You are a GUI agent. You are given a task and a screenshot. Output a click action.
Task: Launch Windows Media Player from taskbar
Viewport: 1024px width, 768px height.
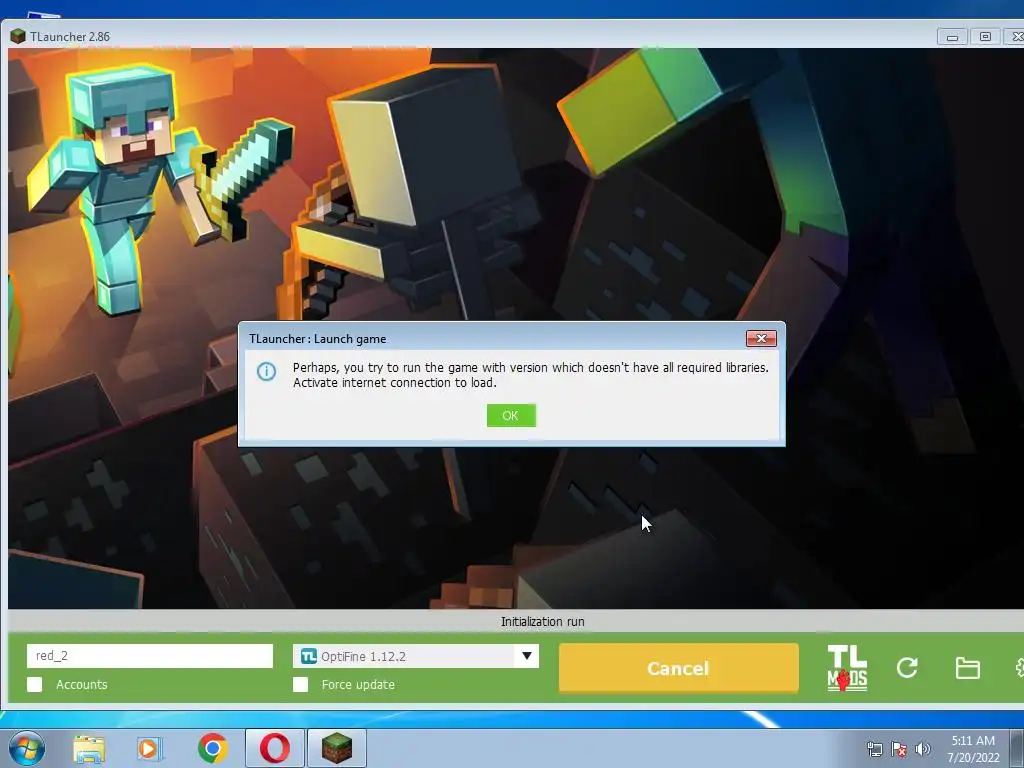click(x=150, y=748)
